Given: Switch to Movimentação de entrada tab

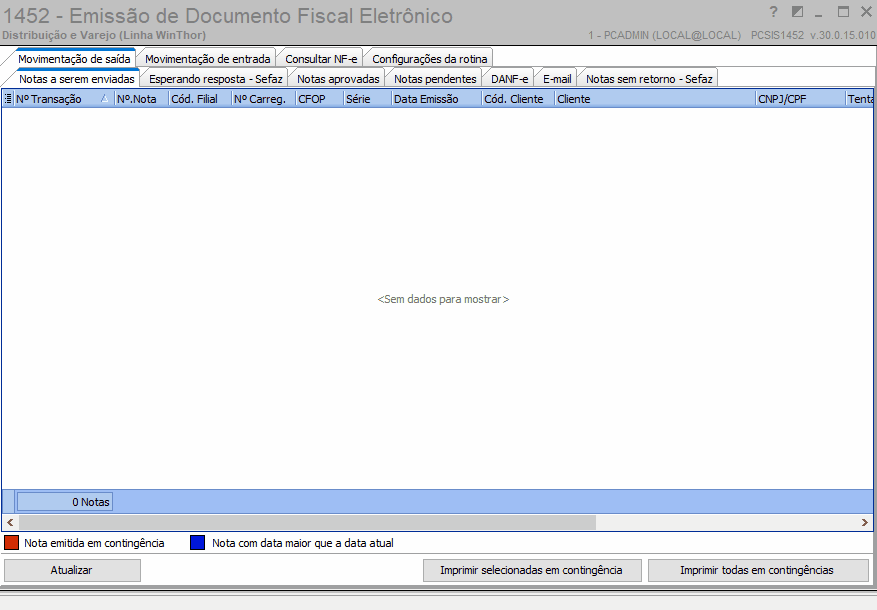Looking at the screenshot, I should (208, 59).
